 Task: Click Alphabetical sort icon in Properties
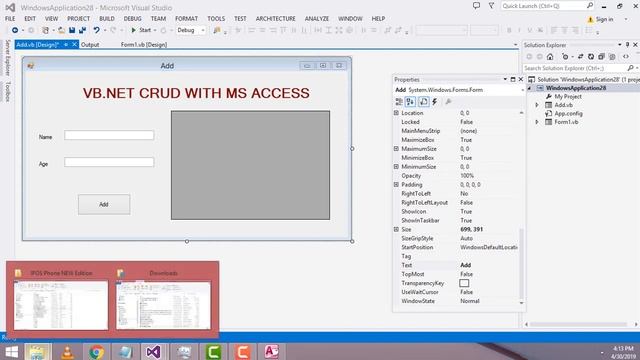point(411,102)
